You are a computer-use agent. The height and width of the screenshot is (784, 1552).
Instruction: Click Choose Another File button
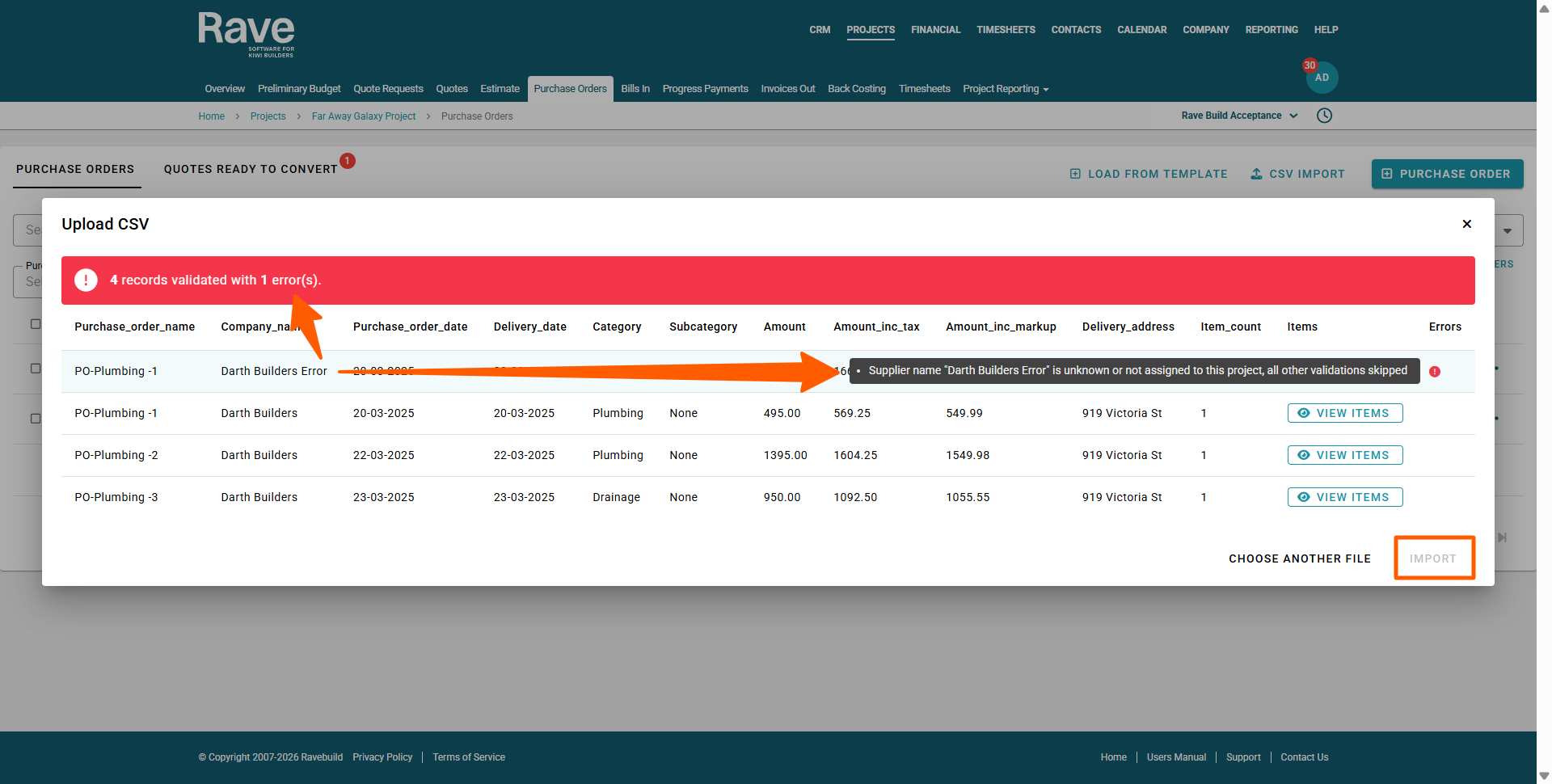[1299, 558]
